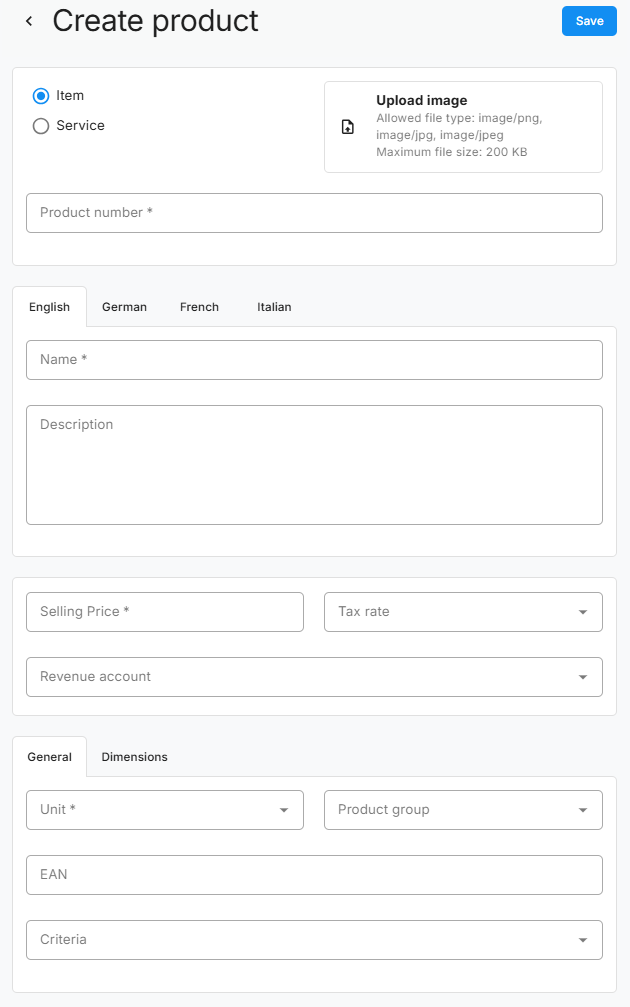The width and height of the screenshot is (630, 1007).
Task: Switch to the German language tab
Action: [124, 307]
